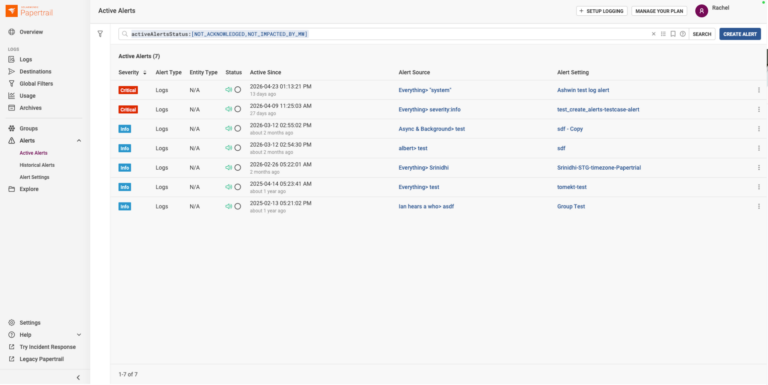The width and height of the screenshot is (768, 385).
Task: Toggle acknowledge circle for the sdf alert row
Action: click(x=238, y=148)
